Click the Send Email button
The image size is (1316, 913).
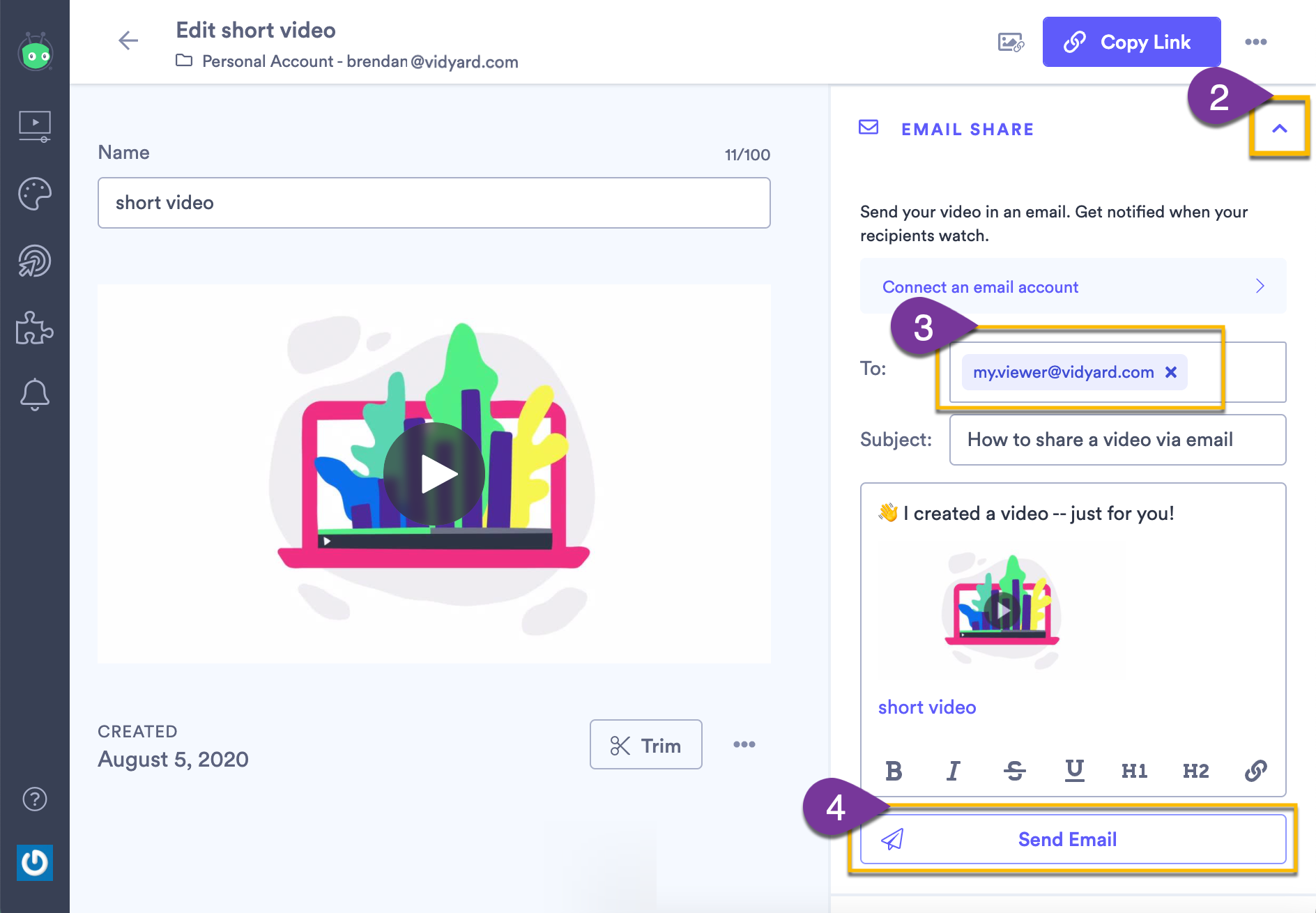click(x=1073, y=839)
